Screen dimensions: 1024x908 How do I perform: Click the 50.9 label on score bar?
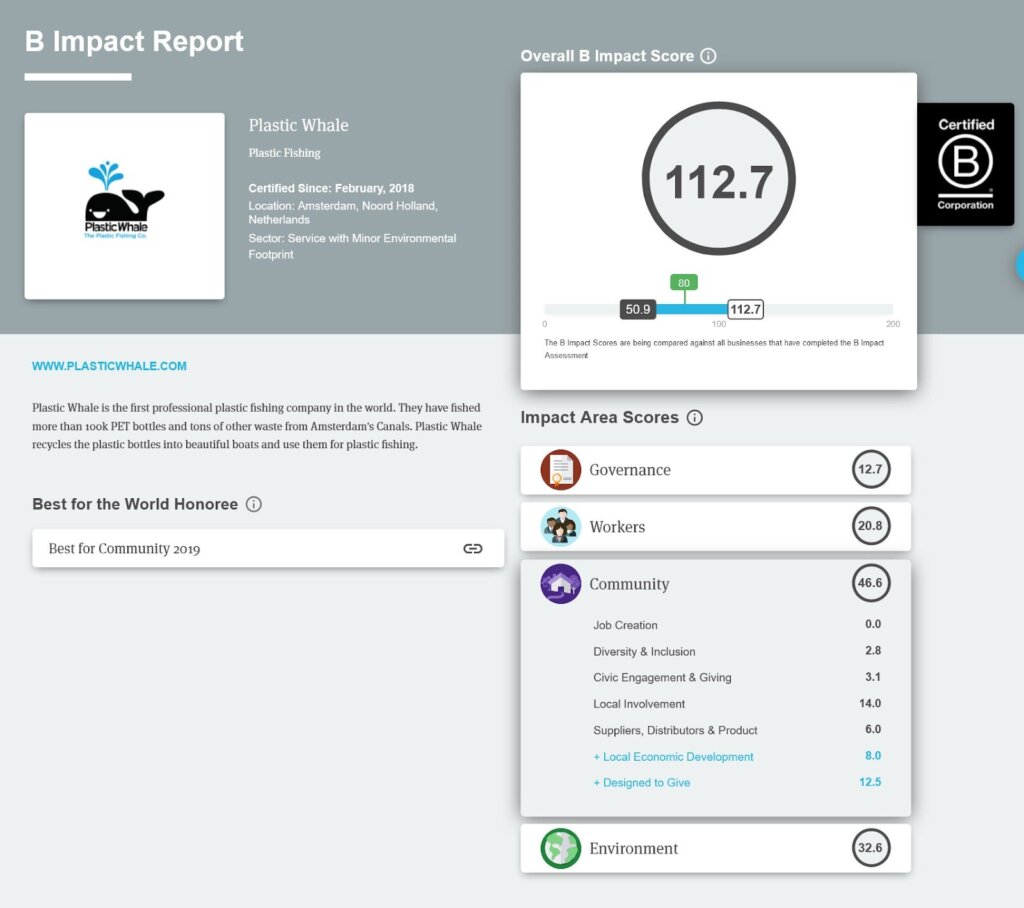638,309
